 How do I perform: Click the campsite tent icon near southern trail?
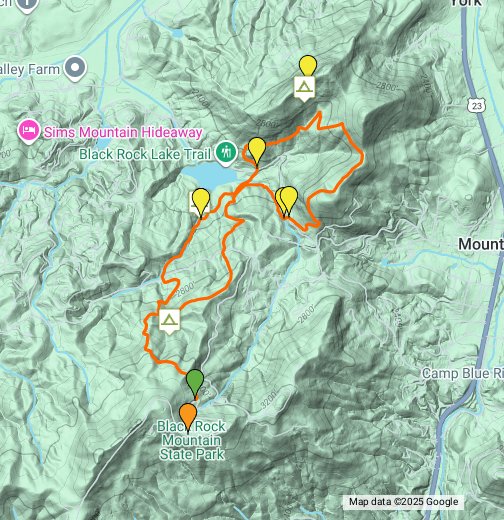170,321
